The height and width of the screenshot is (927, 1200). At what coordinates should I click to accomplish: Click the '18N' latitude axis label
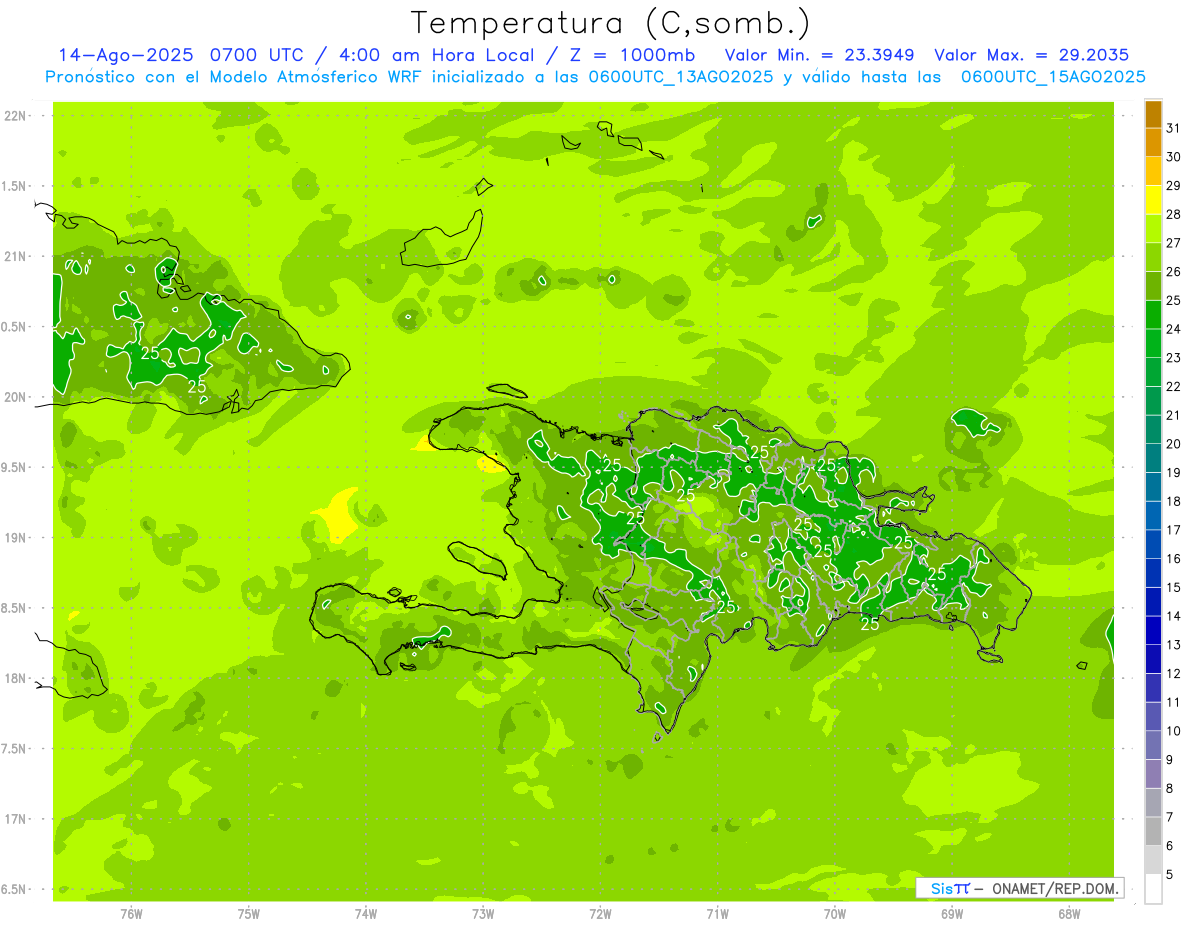coord(15,679)
